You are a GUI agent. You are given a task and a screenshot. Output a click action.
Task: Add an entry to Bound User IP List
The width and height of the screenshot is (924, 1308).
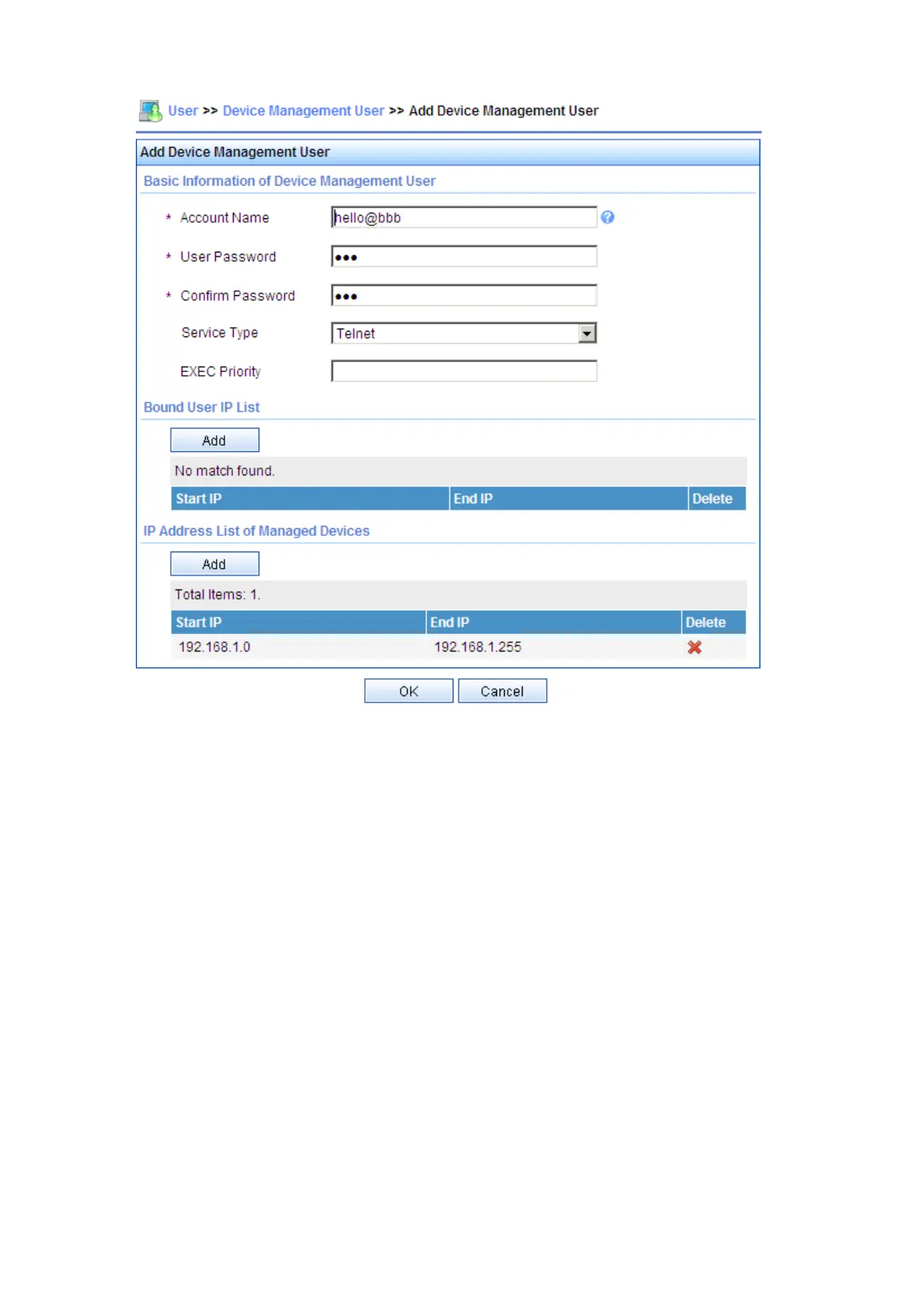pos(215,440)
